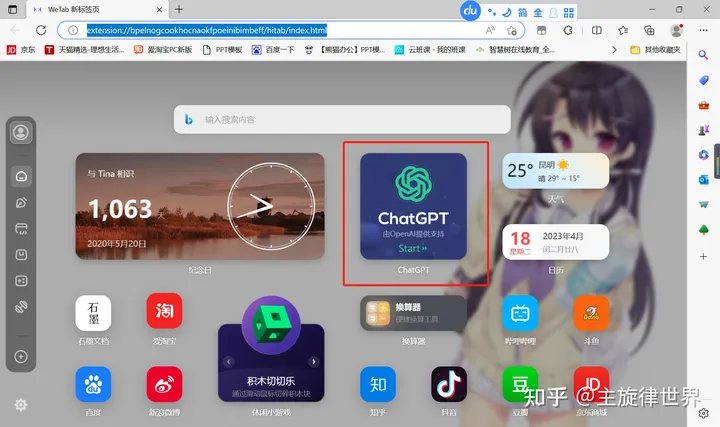Image resolution: width=720 pixels, height=427 pixels.
Task: Reload the page with refresh button
Action: point(41,30)
